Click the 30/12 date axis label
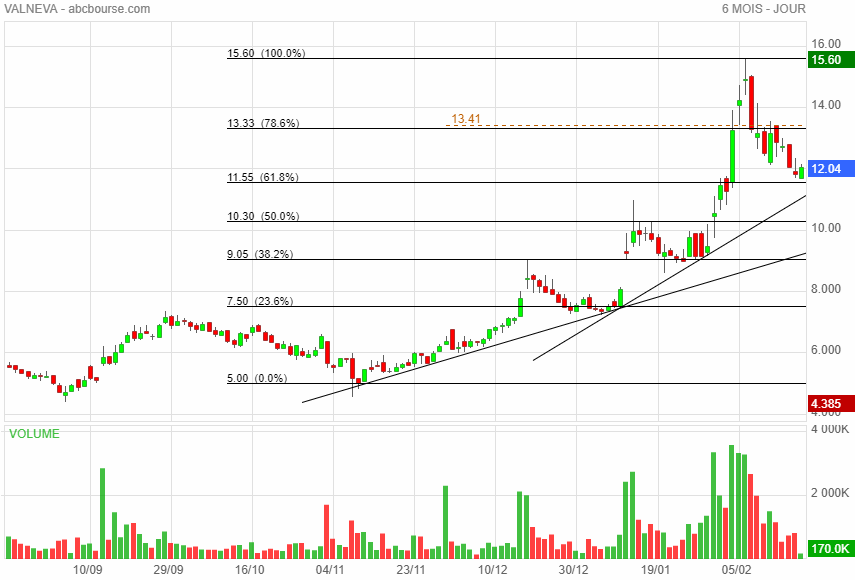Image resolution: width=855 pixels, height=580 pixels. click(x=574, y=570)
